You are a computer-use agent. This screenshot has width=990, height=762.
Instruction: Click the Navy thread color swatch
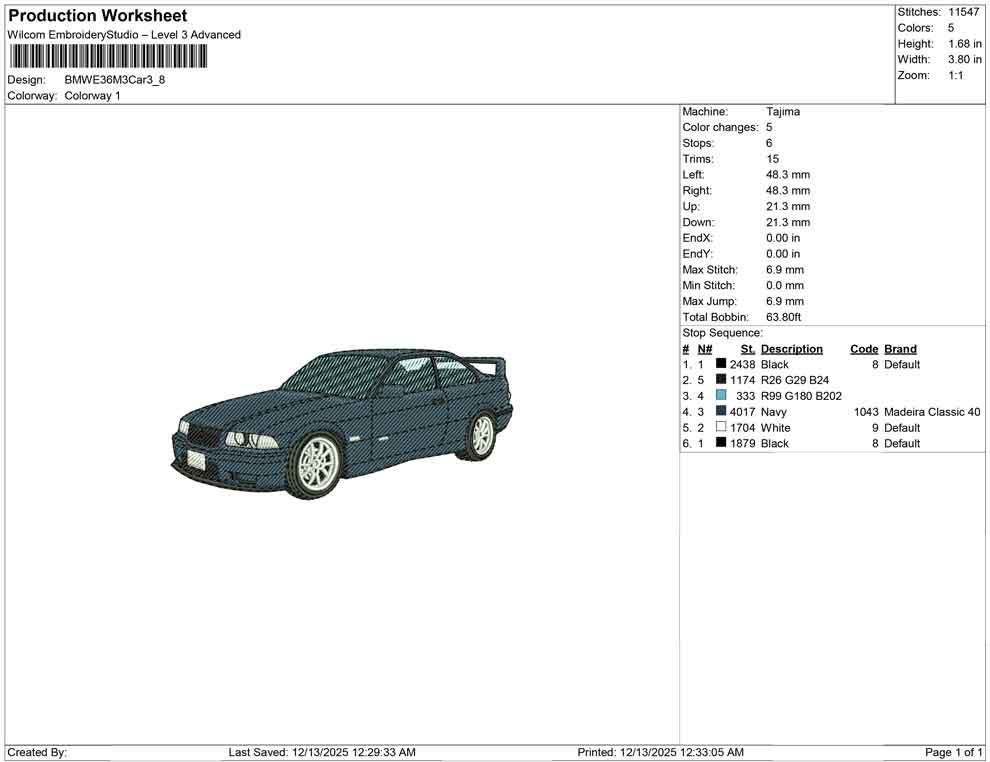point(721,411)
